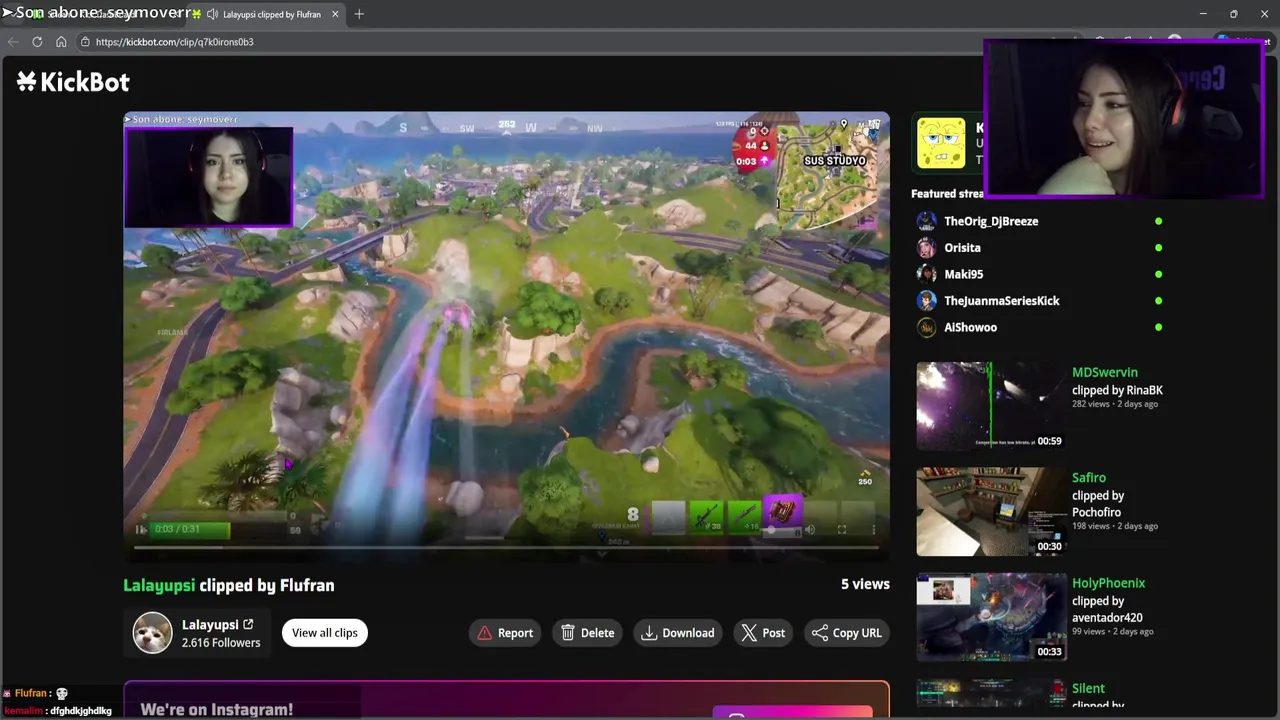Click the We're on Instagram banner
The image size is (1280, 720).
[x=506, y=701]
